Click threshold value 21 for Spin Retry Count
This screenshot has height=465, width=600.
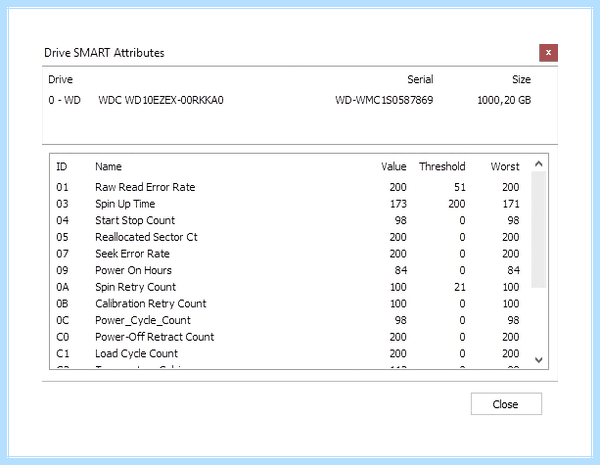pyautogui.click(x=460, y=287)
